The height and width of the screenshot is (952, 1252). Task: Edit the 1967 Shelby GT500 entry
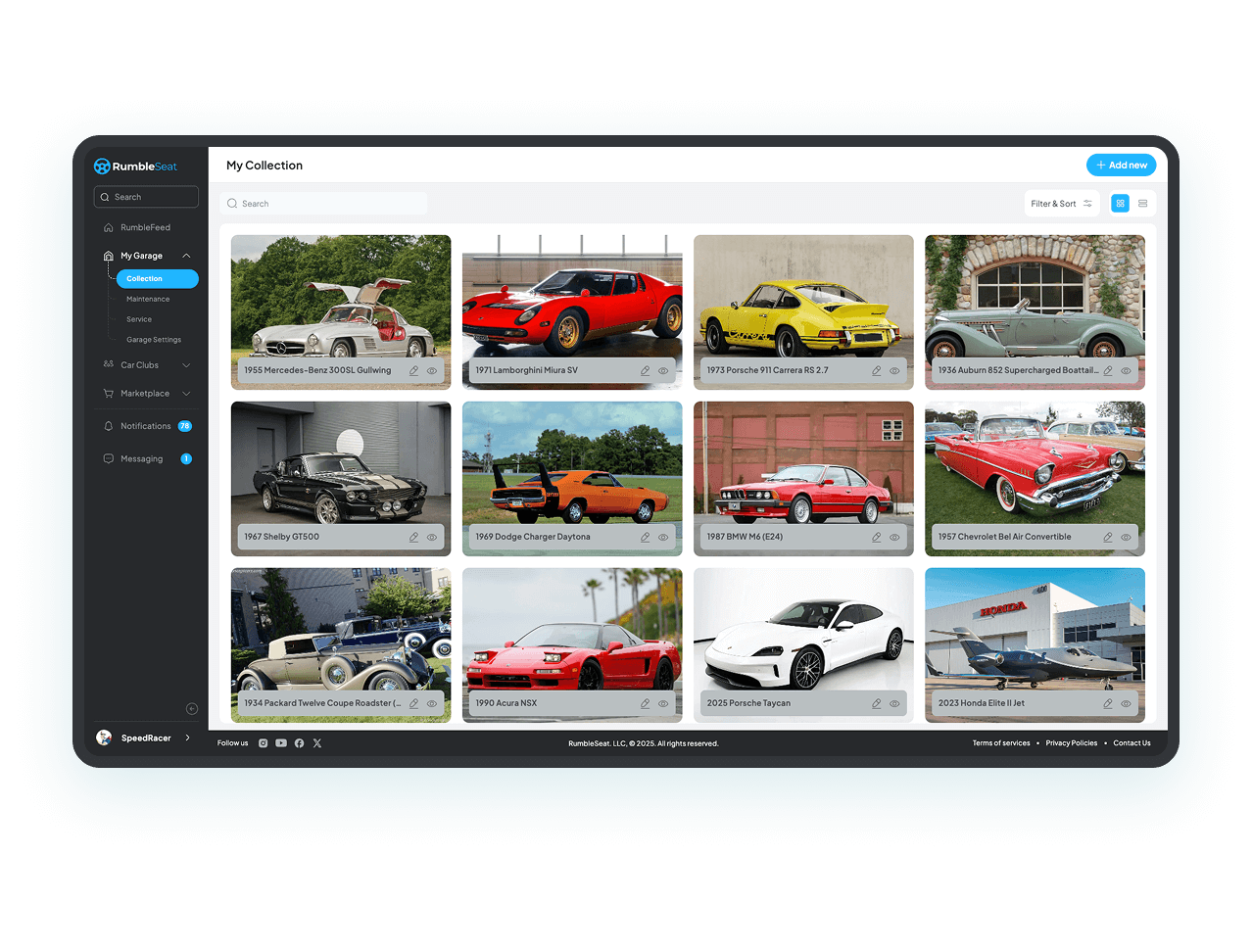[413, 538]
